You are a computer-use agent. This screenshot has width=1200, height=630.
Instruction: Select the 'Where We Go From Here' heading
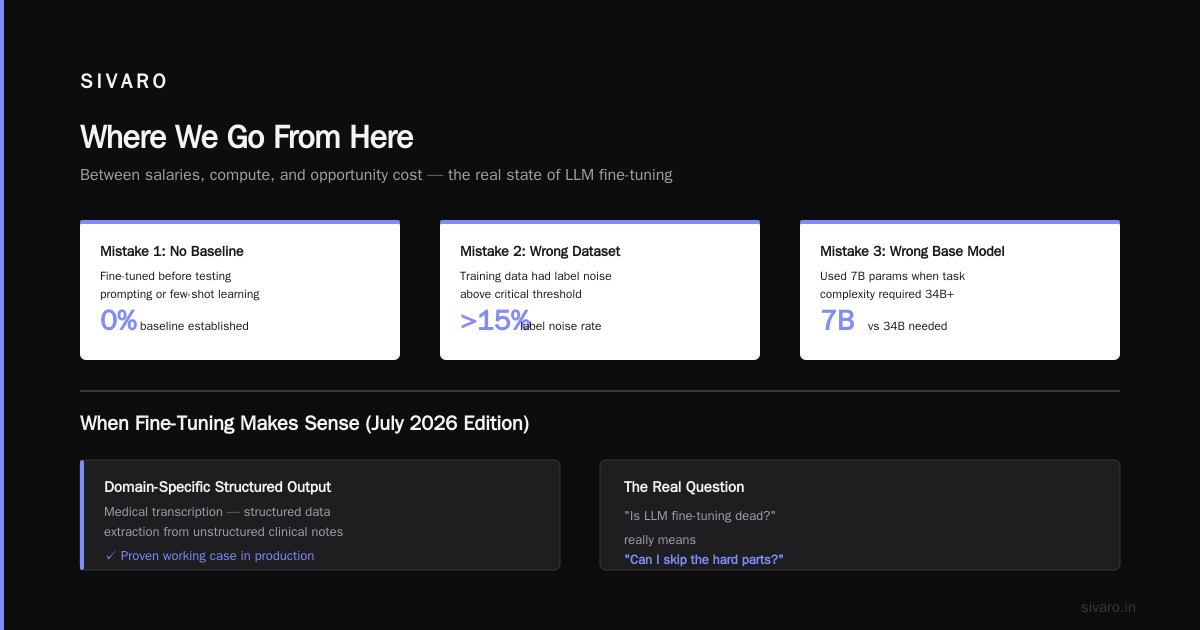246,137
